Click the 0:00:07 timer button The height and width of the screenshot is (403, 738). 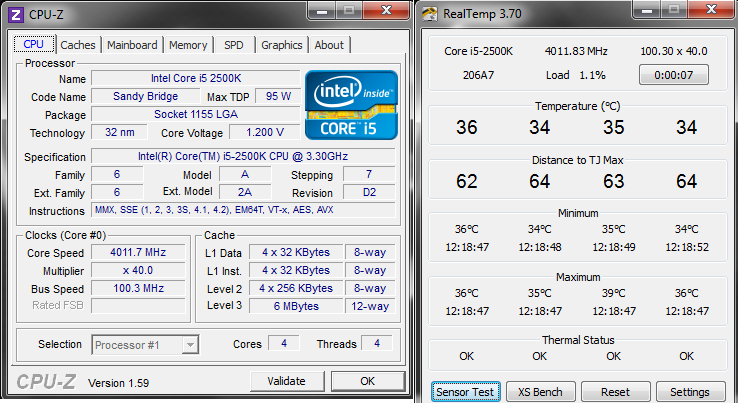pyautogui.click(x=674, y=75)
